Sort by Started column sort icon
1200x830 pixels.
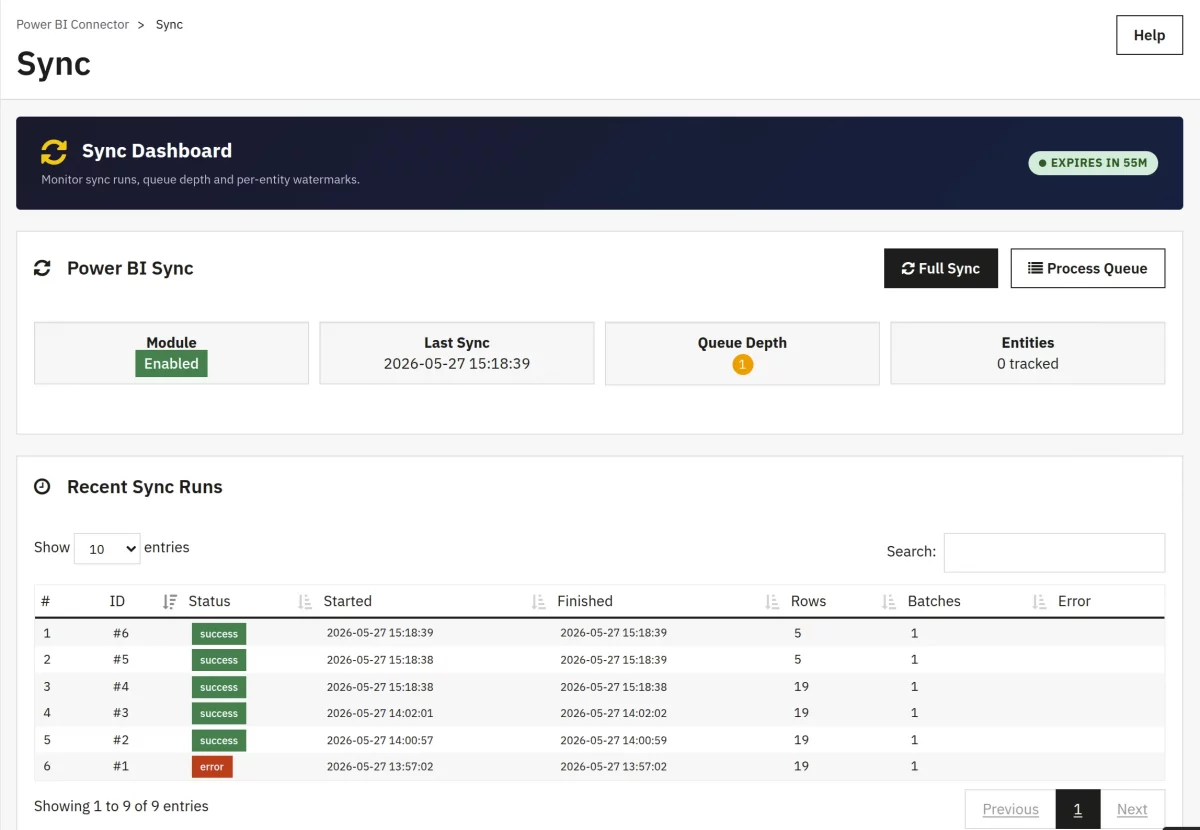click(x=539, y=602)
